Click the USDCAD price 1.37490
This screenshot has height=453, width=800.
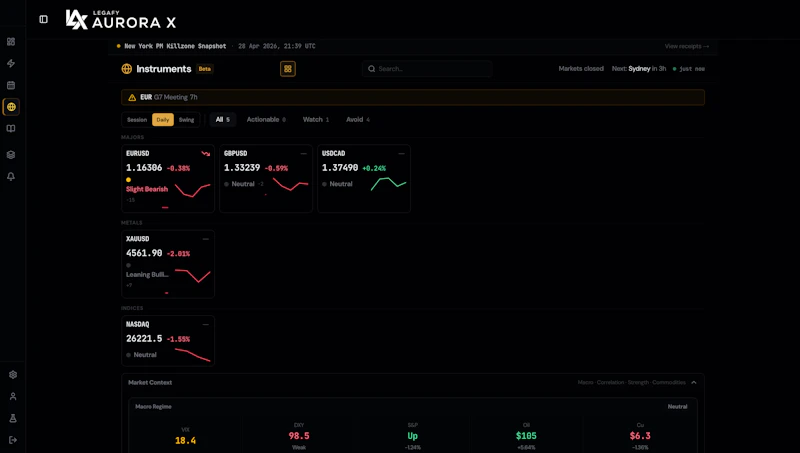[340, 168]
